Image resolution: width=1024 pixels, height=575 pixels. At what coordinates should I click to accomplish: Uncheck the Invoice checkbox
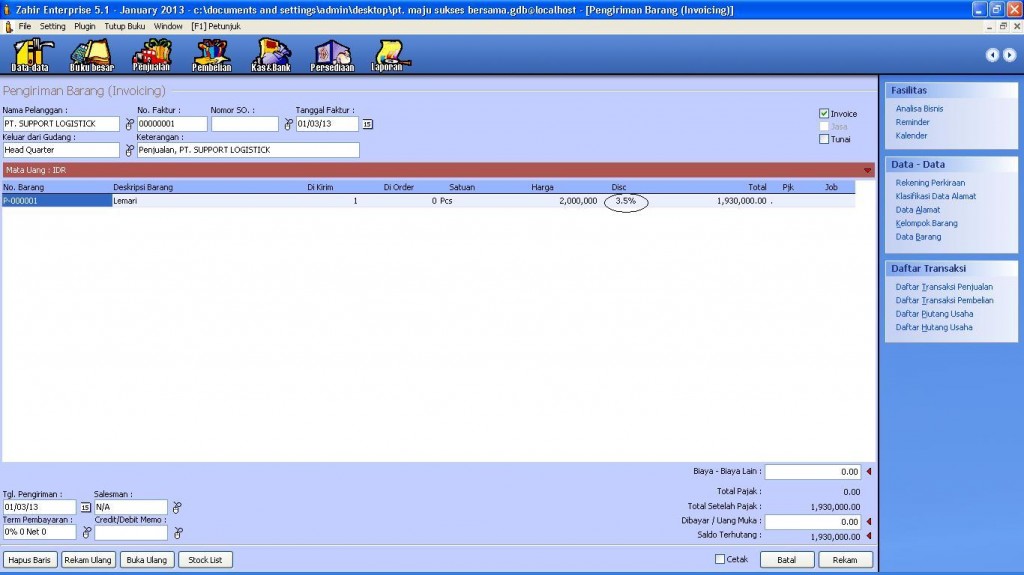point(824,114)
